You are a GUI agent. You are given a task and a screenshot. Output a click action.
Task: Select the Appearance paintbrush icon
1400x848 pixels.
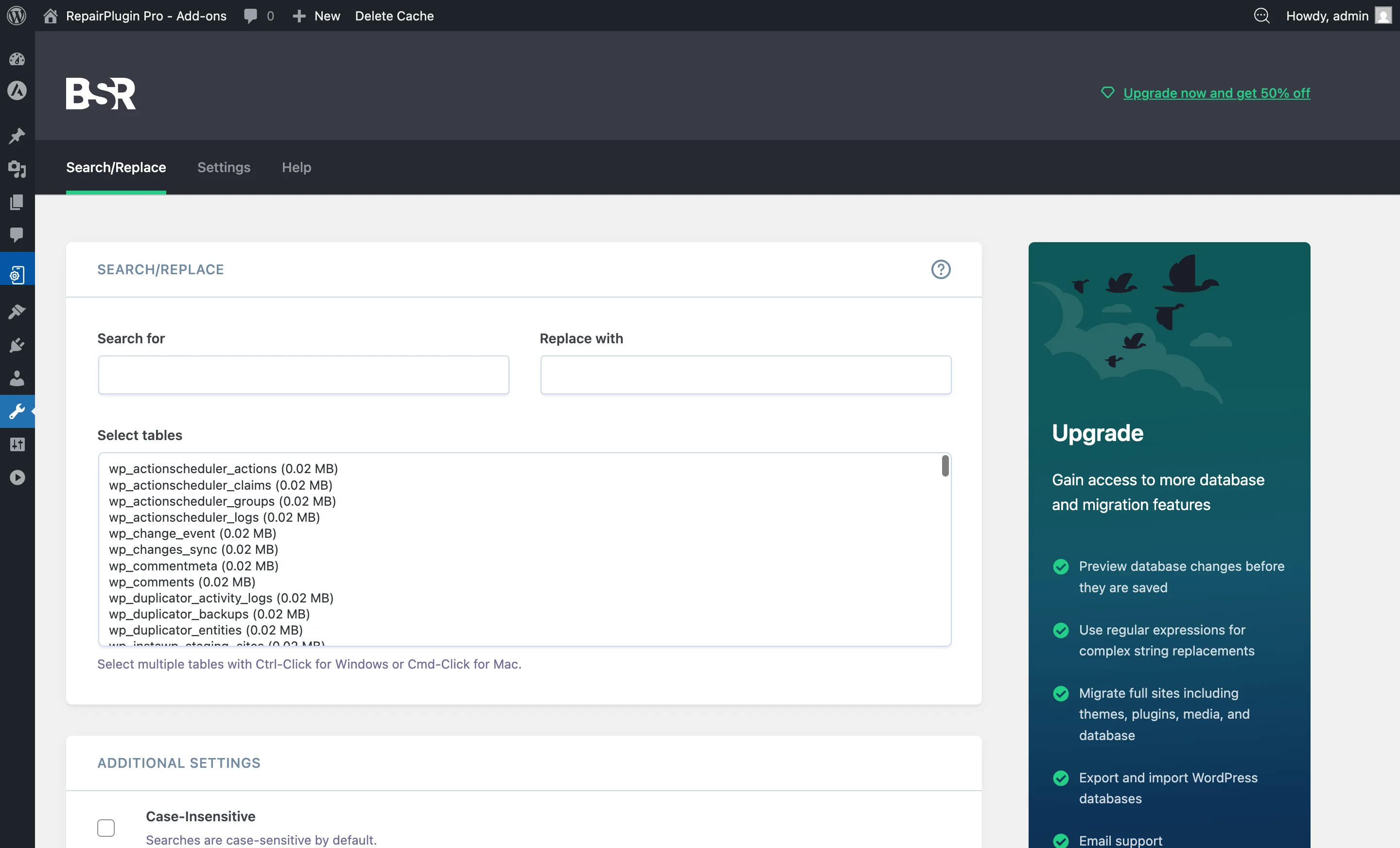(17, 312)
